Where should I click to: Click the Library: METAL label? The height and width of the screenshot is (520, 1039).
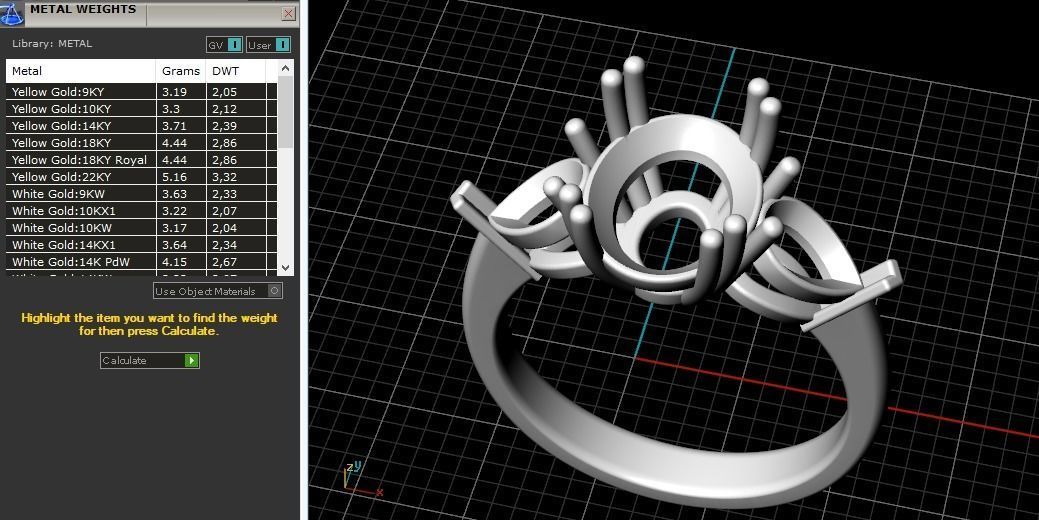52,44
